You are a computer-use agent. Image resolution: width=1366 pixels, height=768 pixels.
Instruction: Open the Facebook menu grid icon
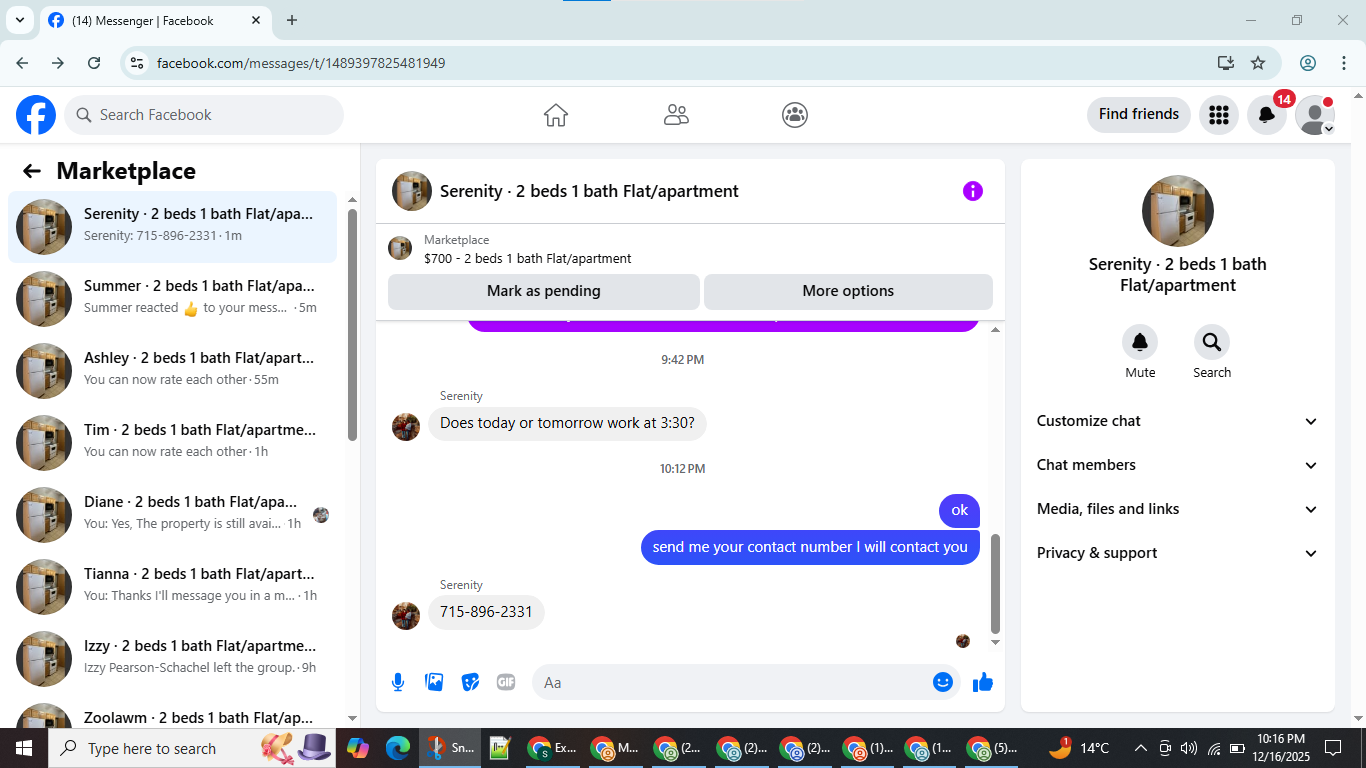(1218, 115)
